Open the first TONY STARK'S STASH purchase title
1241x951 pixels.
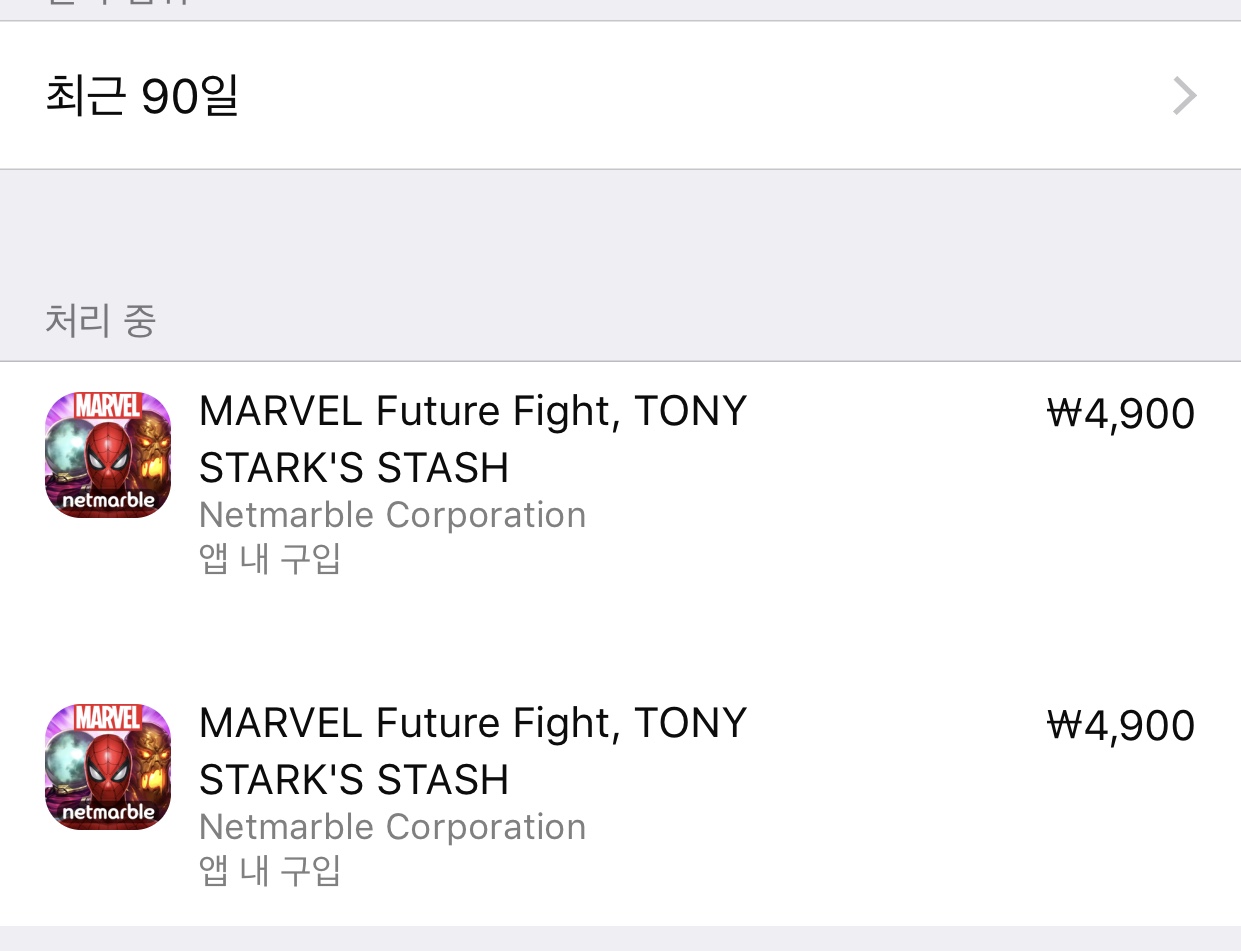[x=472, y=439]
